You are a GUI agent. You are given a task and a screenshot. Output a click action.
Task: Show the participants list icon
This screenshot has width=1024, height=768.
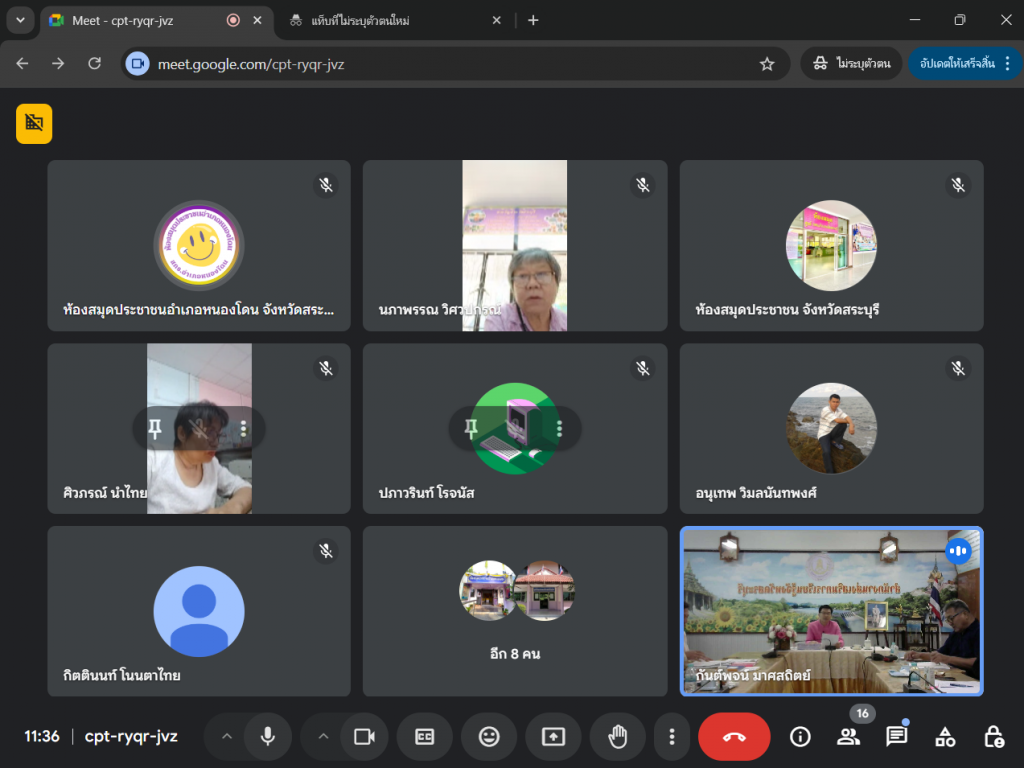(848, 737)
